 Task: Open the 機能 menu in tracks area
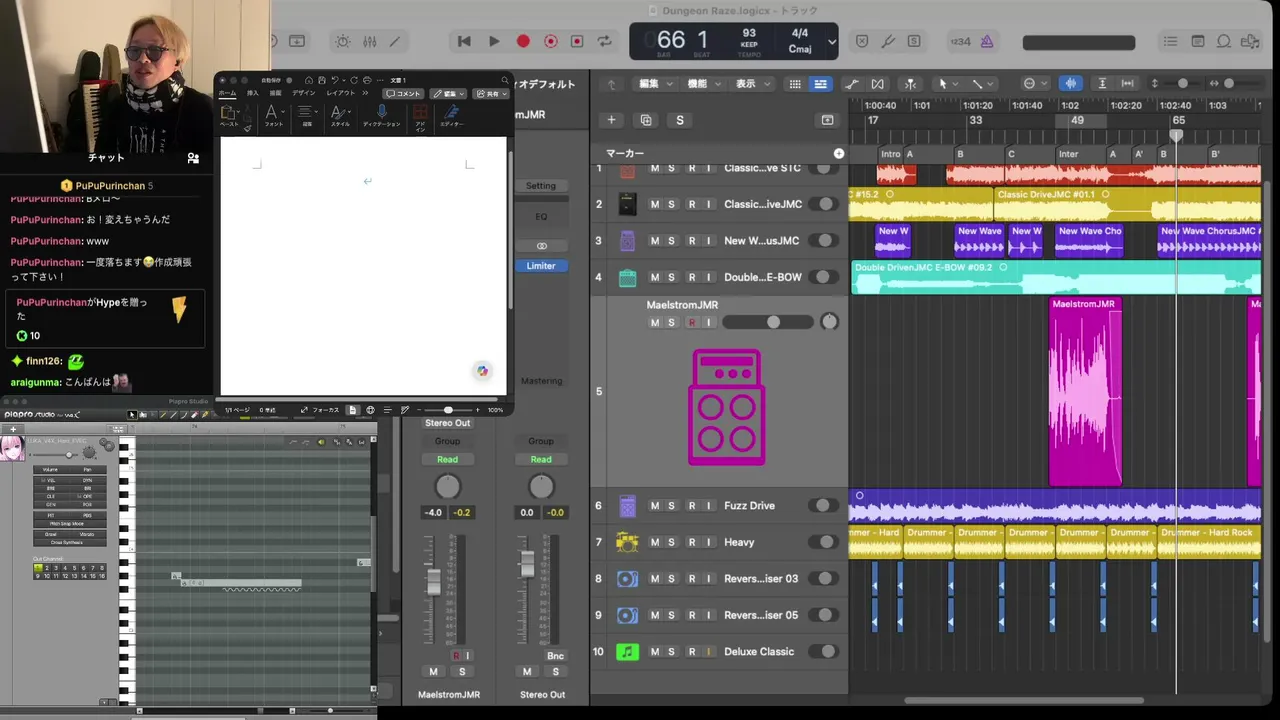point(703,84)
